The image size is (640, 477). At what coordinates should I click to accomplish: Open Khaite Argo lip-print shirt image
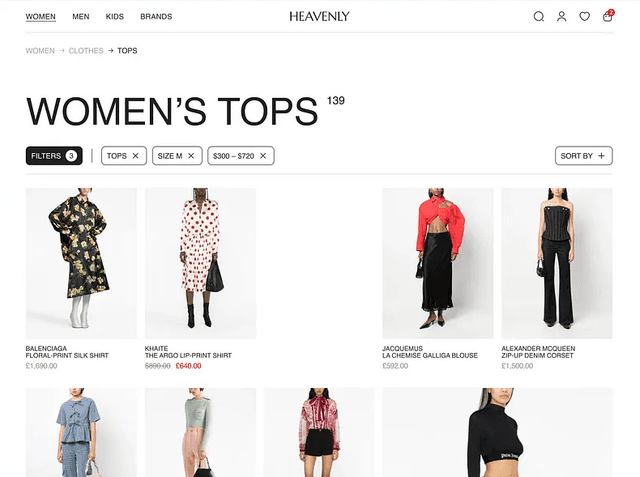coord(200,263)
